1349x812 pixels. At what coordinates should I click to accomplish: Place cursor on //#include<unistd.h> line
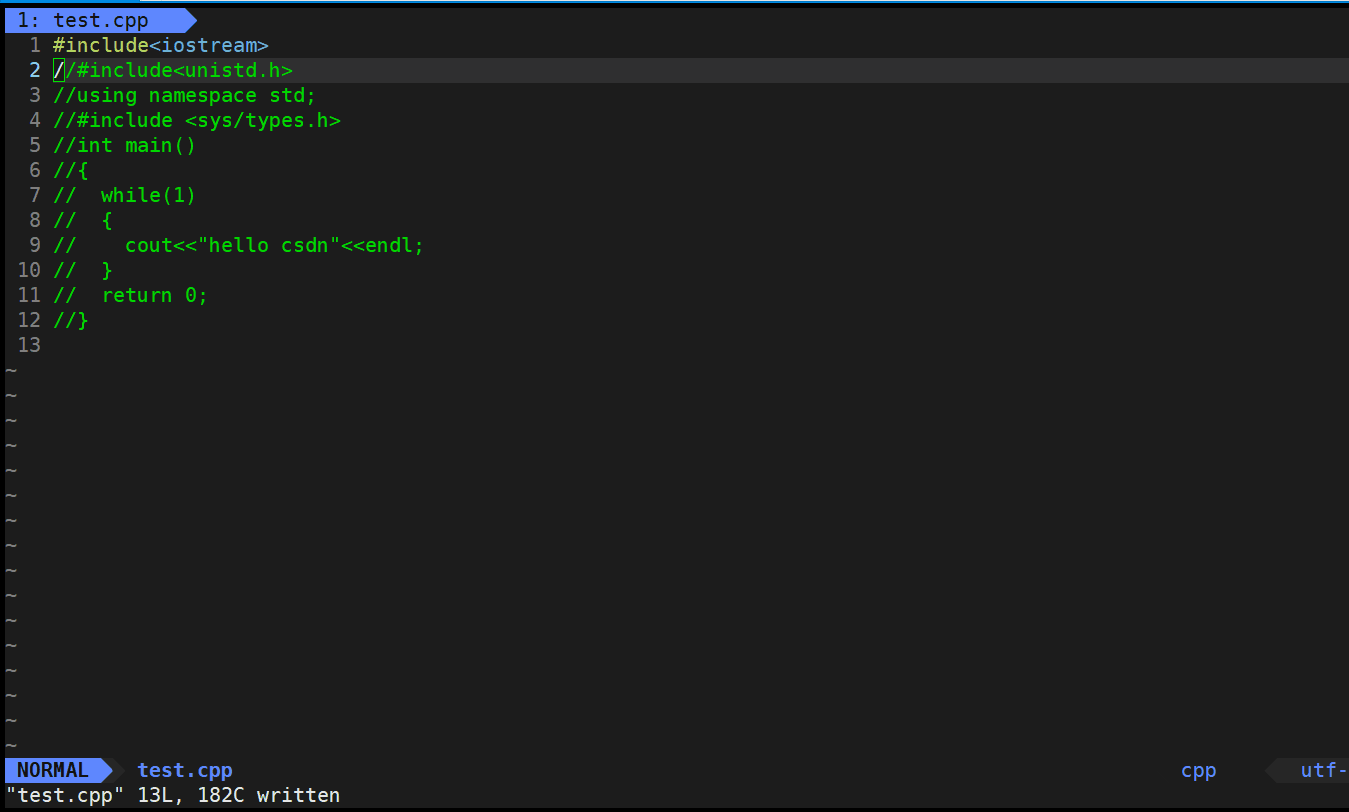click(173, 70)
